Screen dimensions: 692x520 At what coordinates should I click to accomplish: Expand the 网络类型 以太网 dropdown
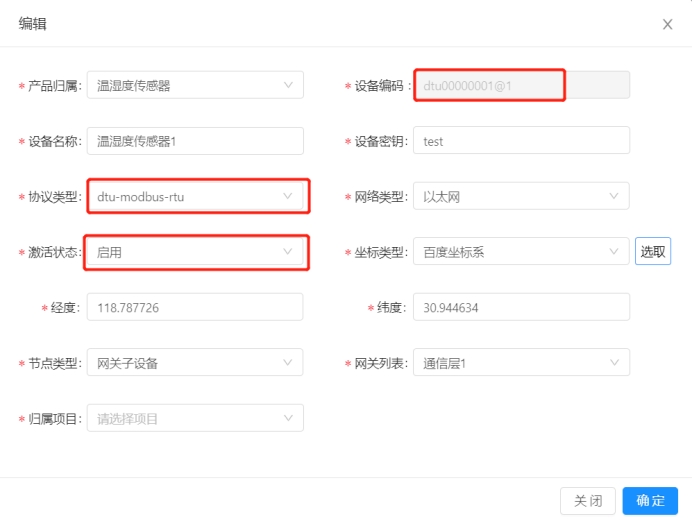click(521, 196)
